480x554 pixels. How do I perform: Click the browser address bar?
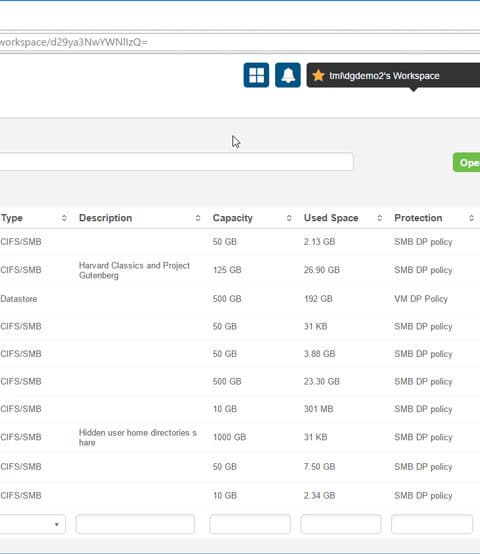240,42
